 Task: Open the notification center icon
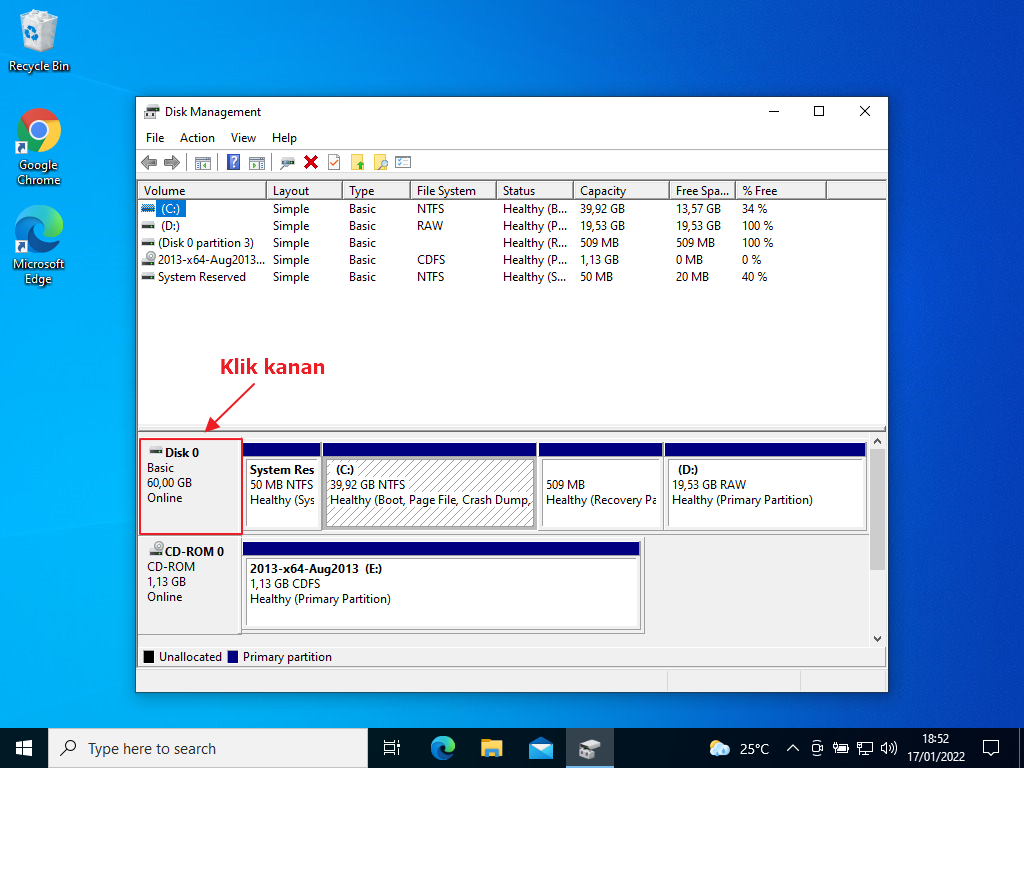[x=991, y=748]
